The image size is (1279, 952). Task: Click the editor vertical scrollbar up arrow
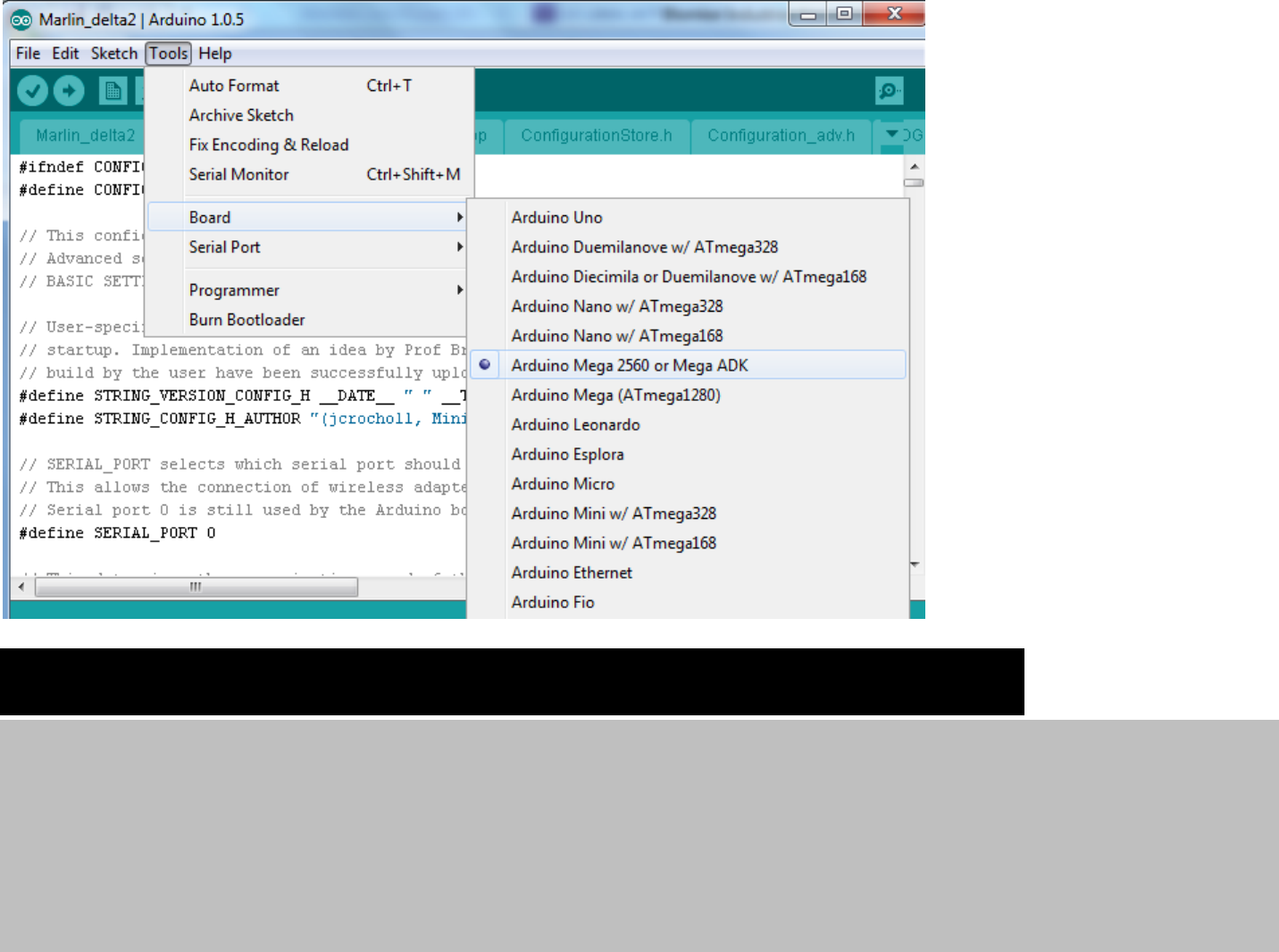914,167
